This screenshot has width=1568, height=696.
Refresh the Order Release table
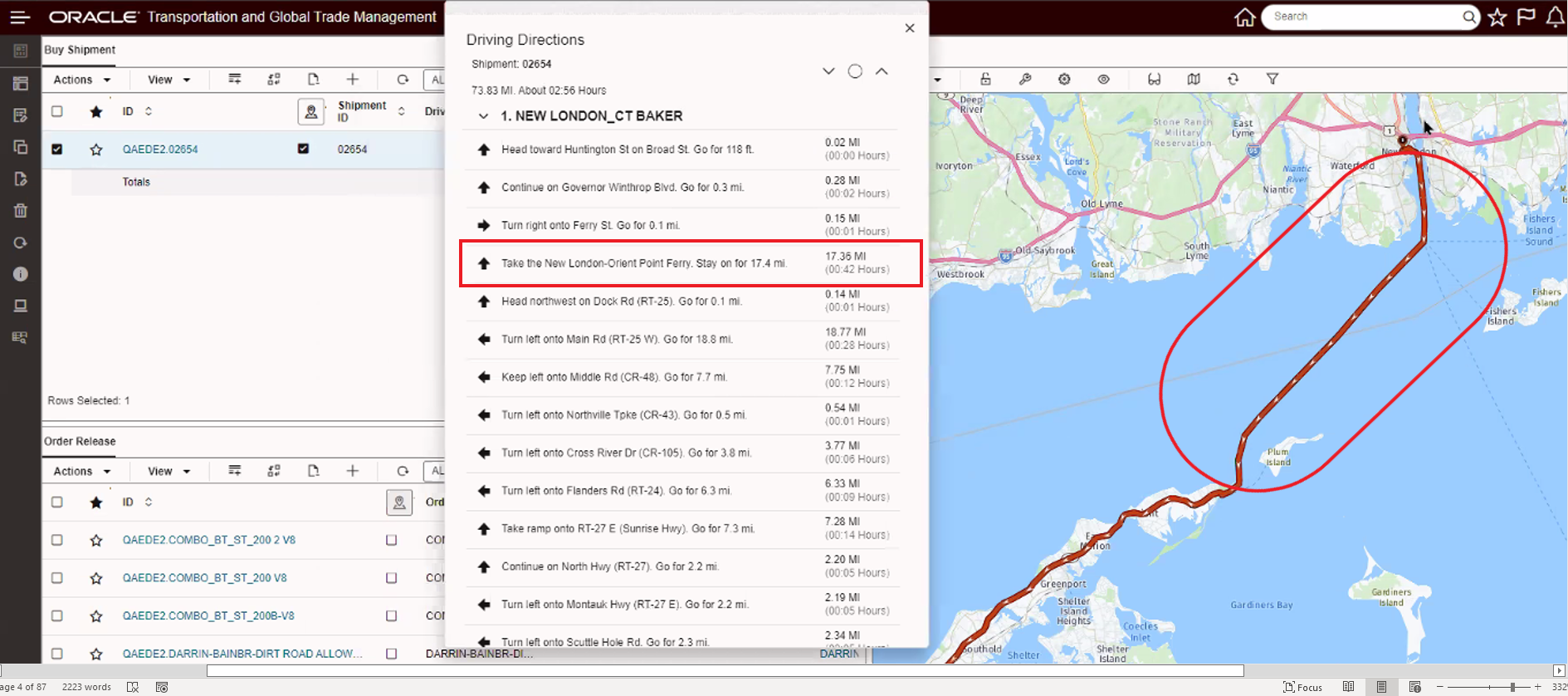(x=403, y=471)
